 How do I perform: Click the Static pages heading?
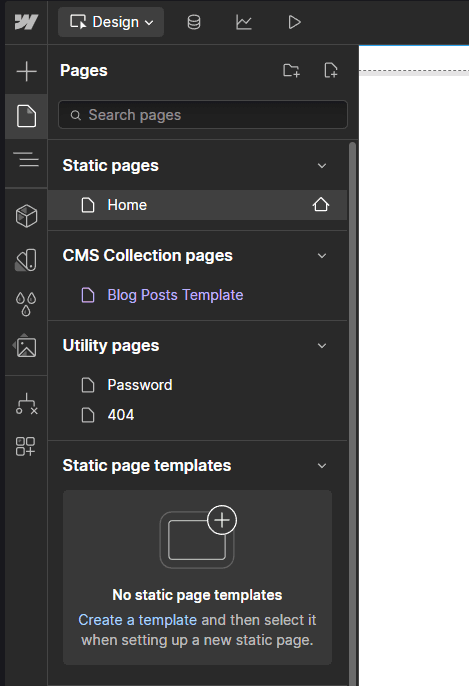click(110, 166)
